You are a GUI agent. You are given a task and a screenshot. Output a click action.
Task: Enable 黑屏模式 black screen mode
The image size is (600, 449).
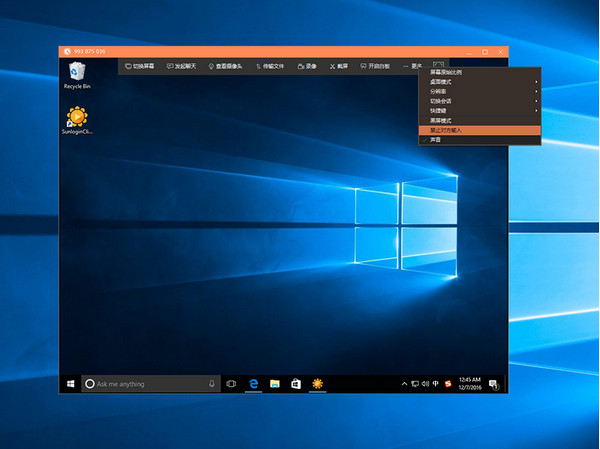pos(440,120)
